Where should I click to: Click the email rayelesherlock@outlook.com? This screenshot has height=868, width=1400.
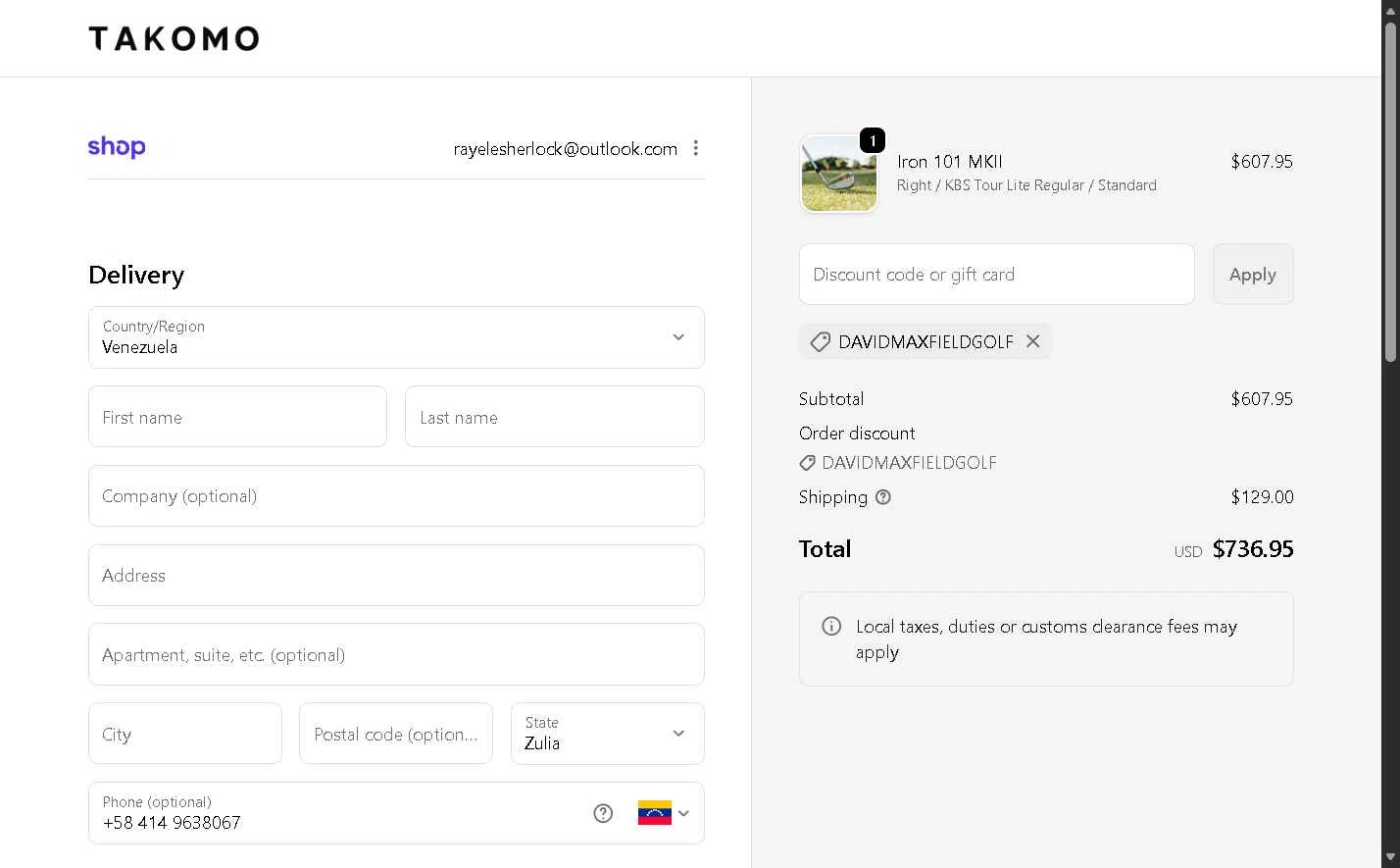566,149
